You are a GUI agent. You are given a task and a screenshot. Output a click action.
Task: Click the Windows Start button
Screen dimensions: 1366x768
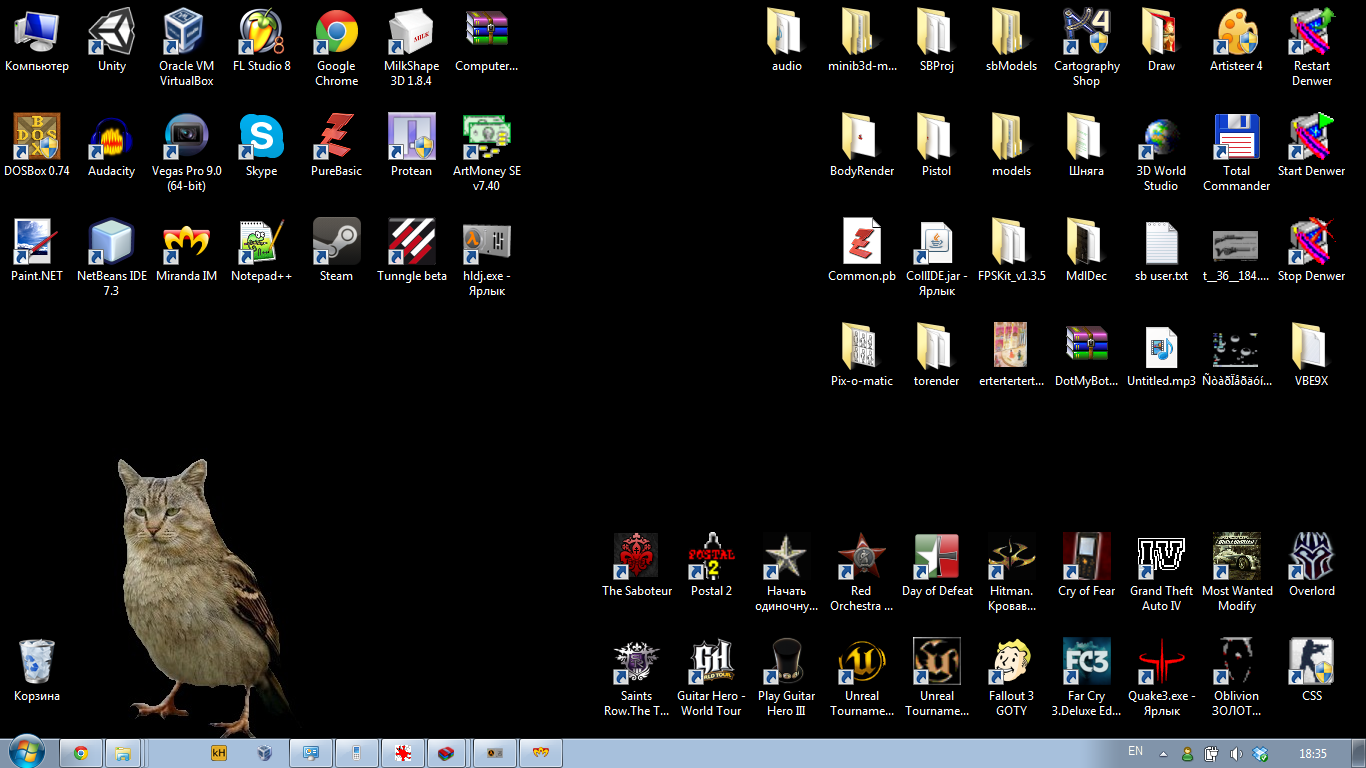pyautogui.click(x=26, y=752)
